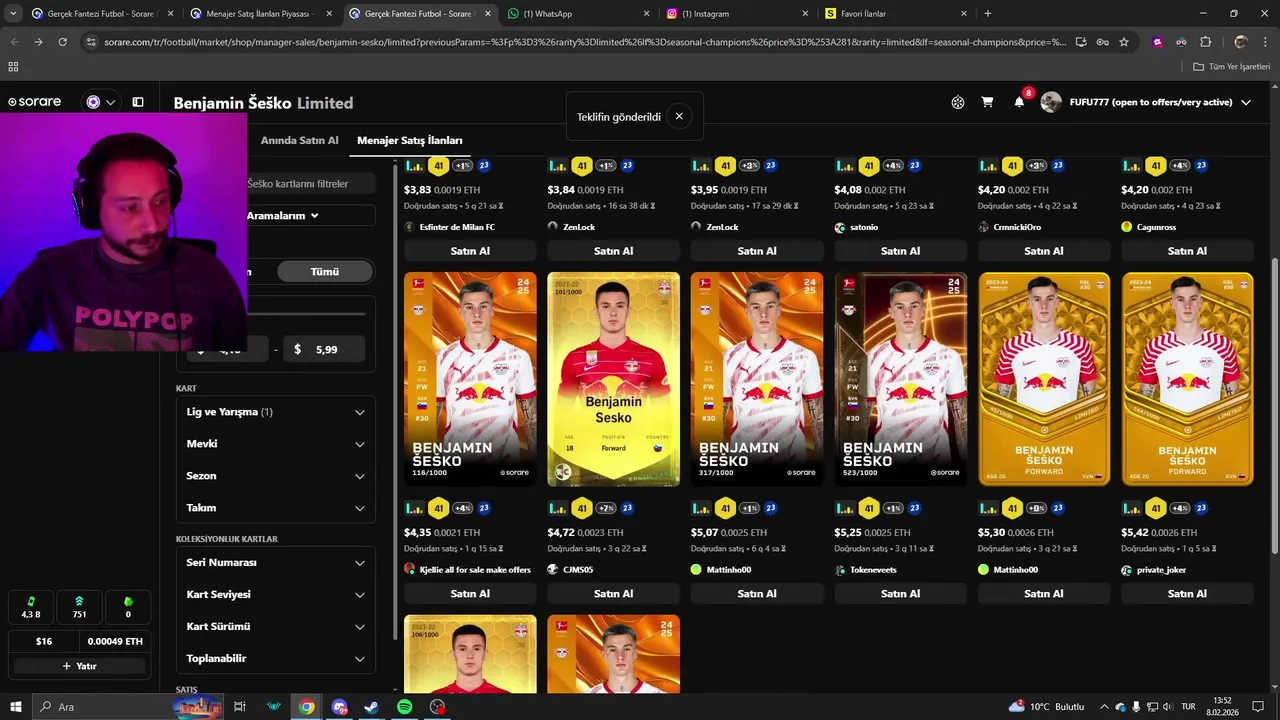The image size is (1280, 720).
Task: Expand the Kart Sürümü filter
Action: tap(276, 627)
